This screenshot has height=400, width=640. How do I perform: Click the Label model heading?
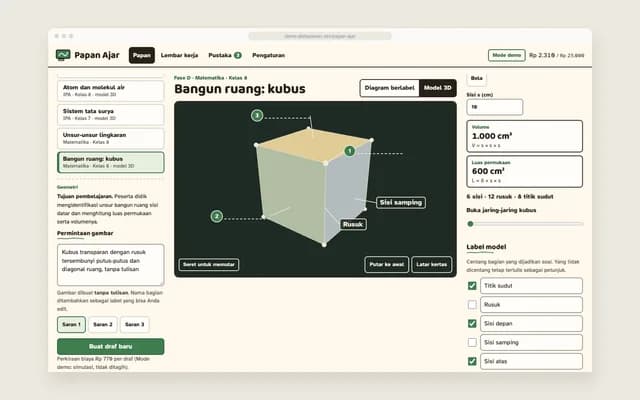click(486, 247)
